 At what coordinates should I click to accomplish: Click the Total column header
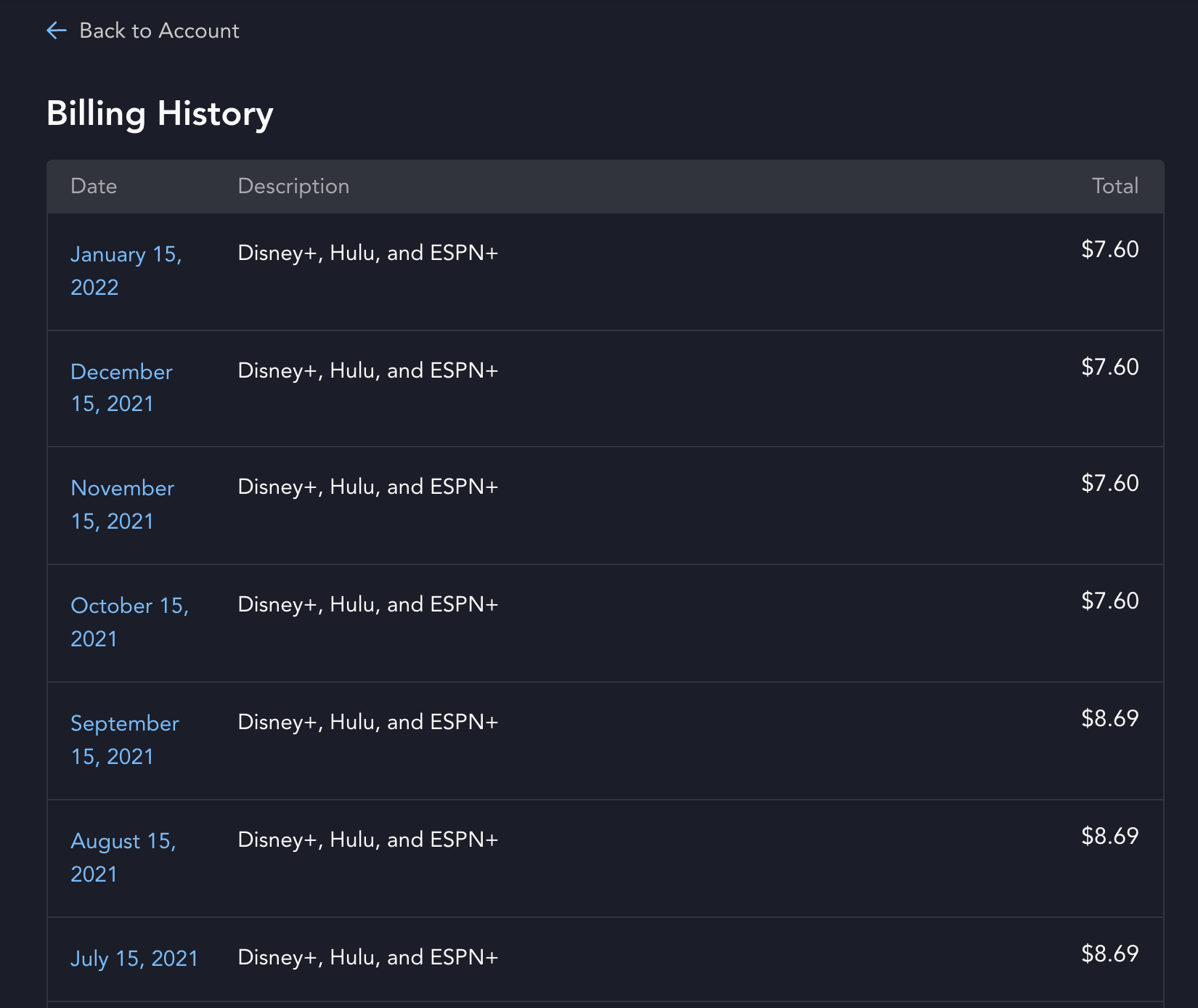1115,187
